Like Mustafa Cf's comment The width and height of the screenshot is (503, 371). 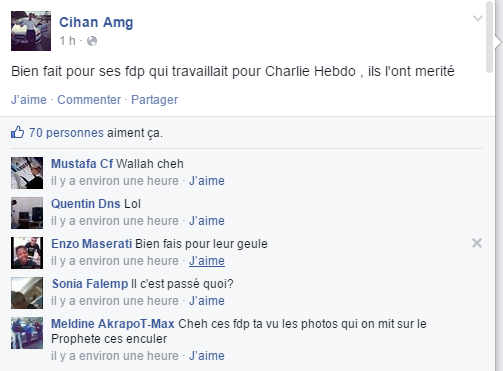click(207, 181)
